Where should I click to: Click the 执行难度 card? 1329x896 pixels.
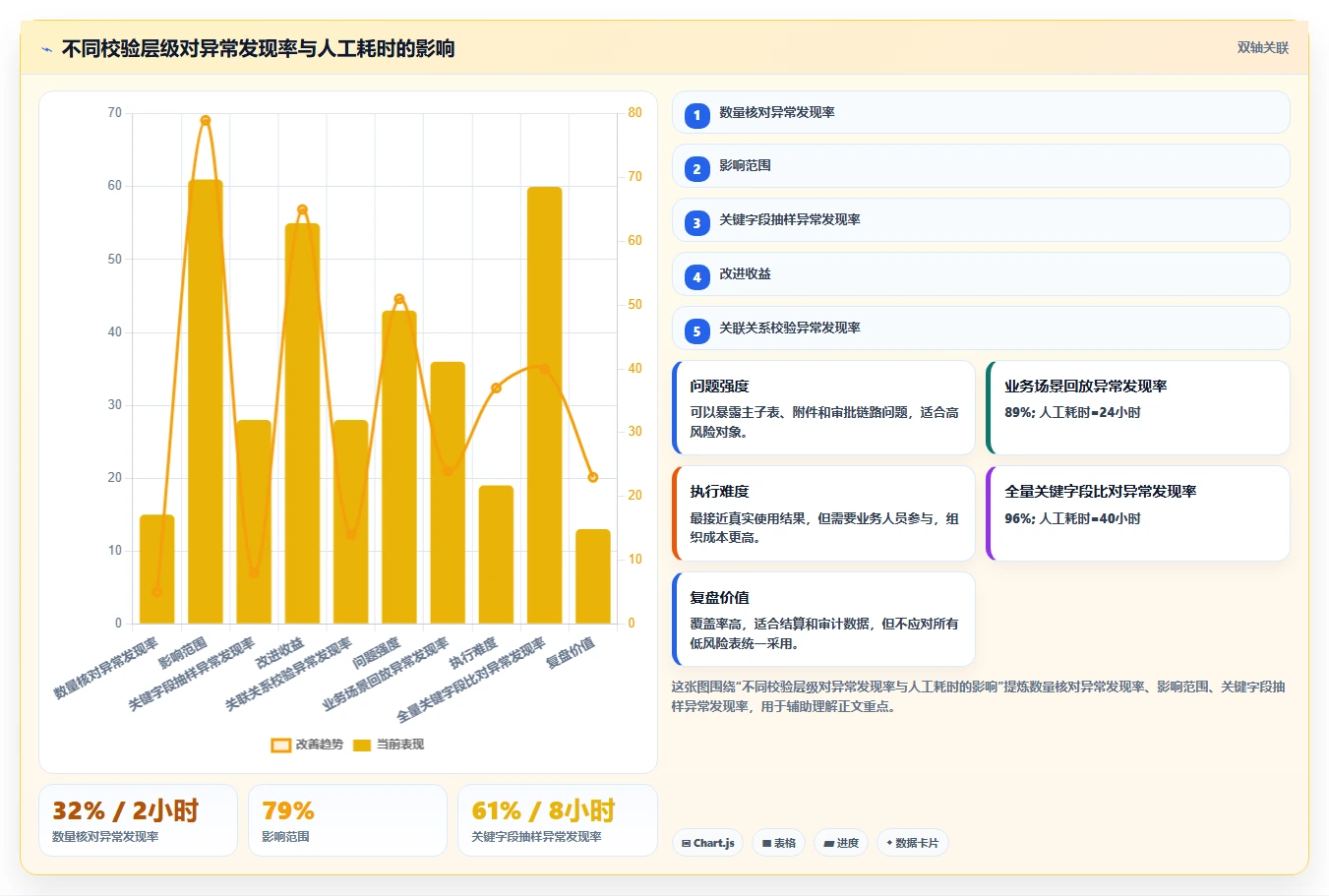pyautogui.click(x=823, y=513)
